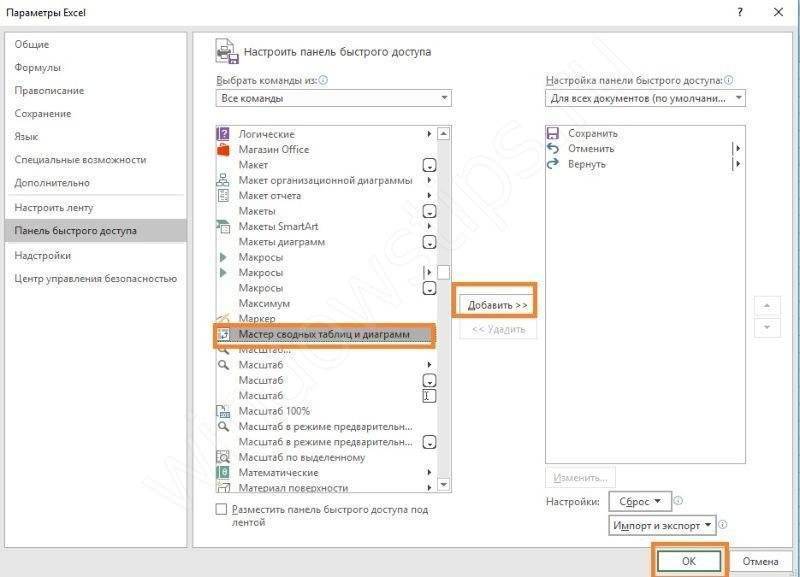This screenshot has height=577, width=800.
Task: Select the Маркер command
Action: pos(327,318)
